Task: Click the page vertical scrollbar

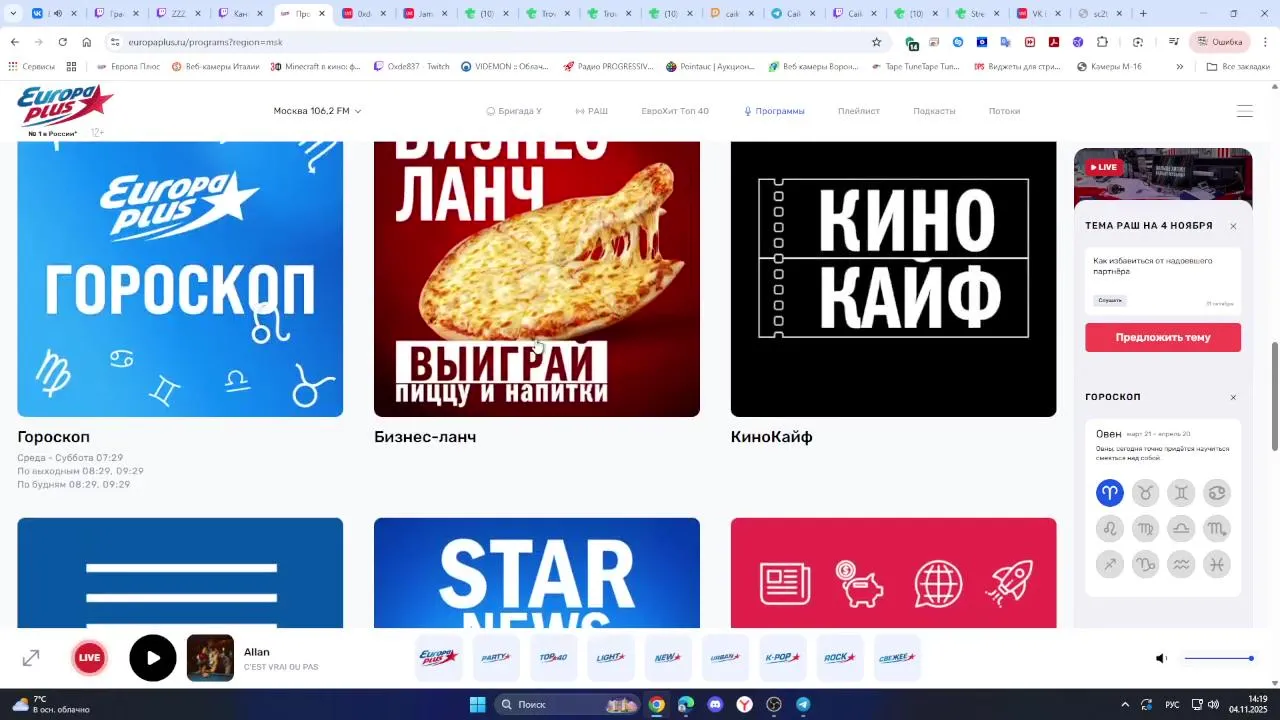Action: tap(1274, 396)
